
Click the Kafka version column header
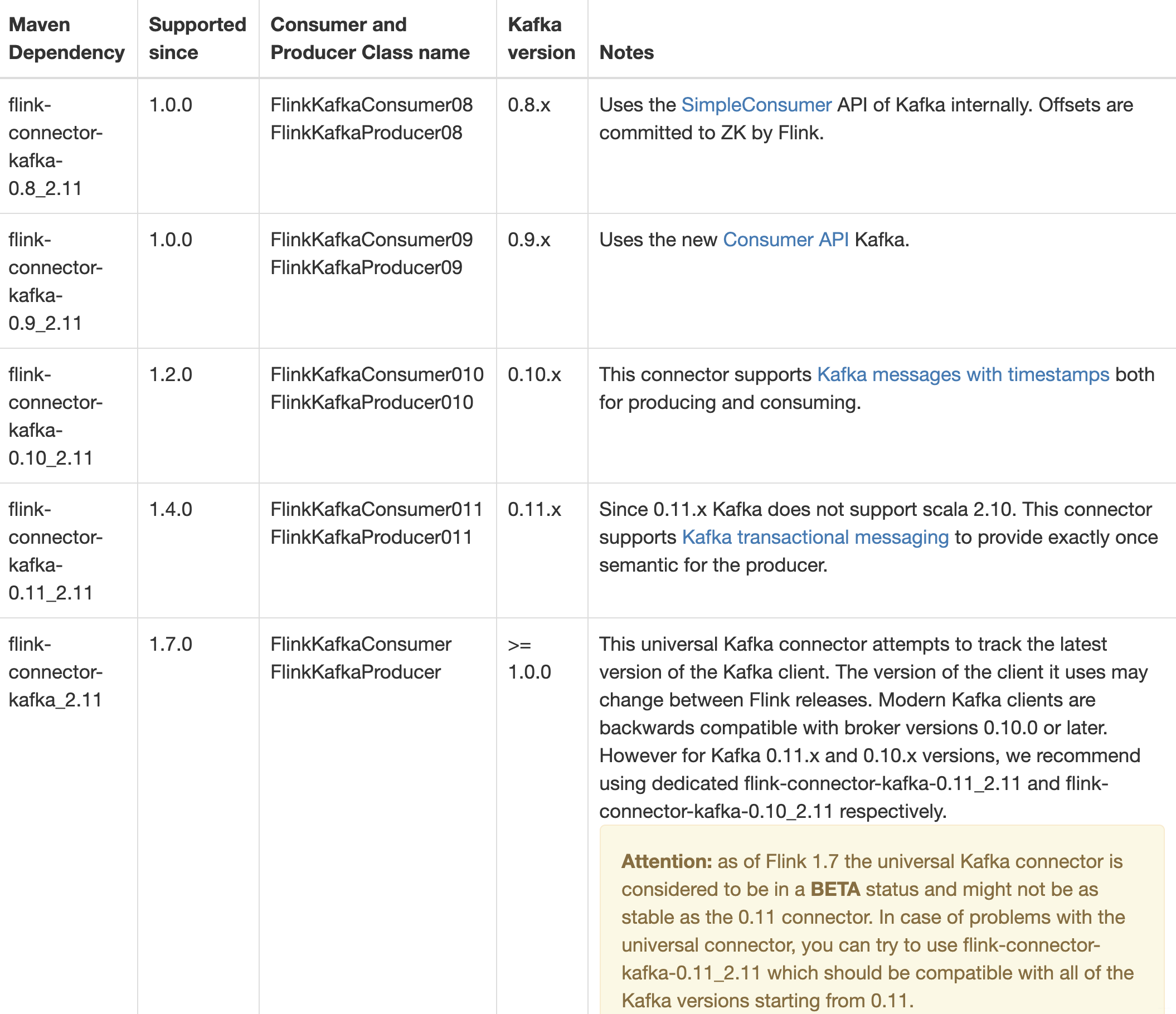(541, 38)
